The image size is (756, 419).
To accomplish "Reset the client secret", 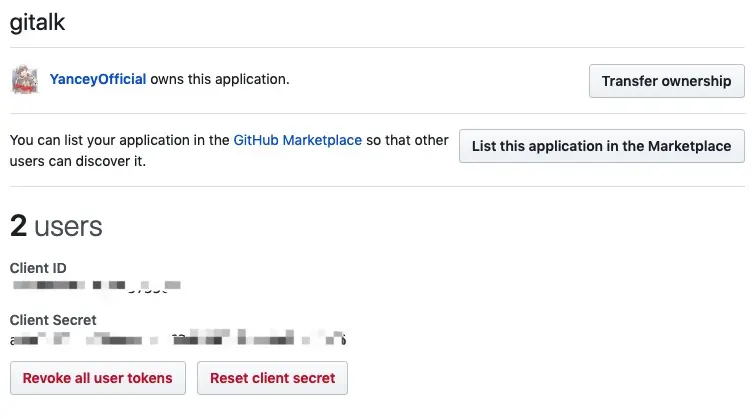I will click(272, 378).
